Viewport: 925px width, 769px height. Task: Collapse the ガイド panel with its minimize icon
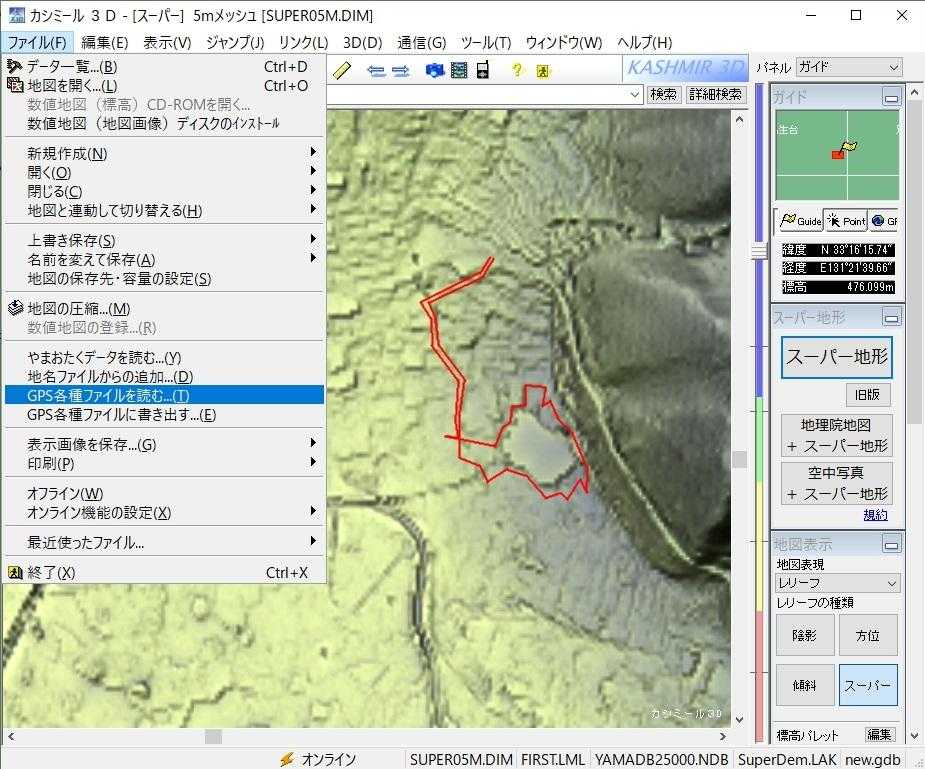coord(891,97)
